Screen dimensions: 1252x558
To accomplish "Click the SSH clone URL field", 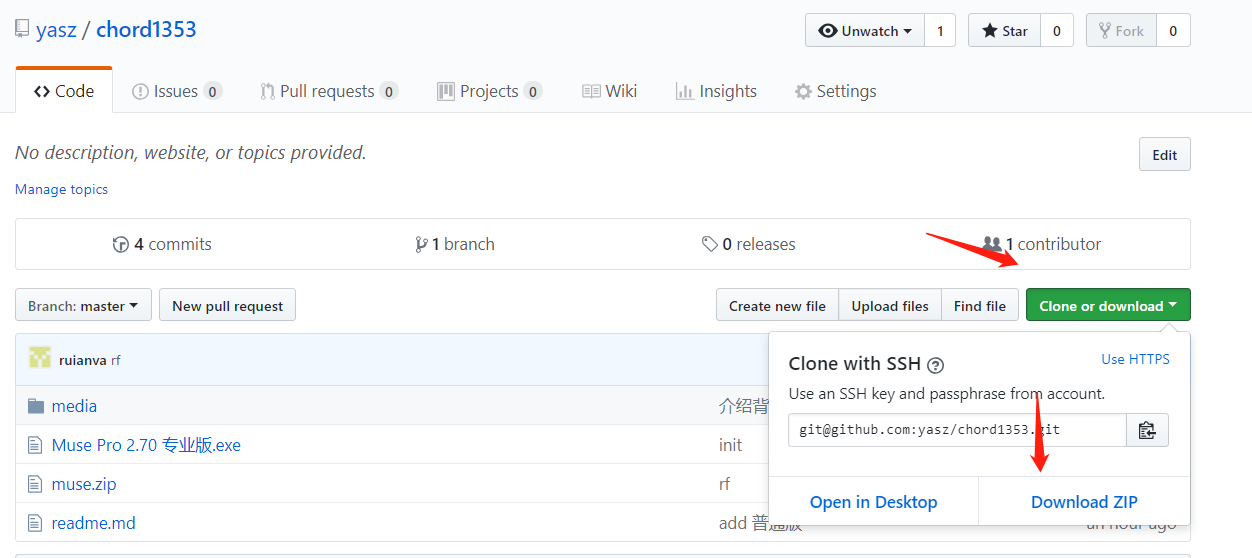I will [x=957, y=430].
